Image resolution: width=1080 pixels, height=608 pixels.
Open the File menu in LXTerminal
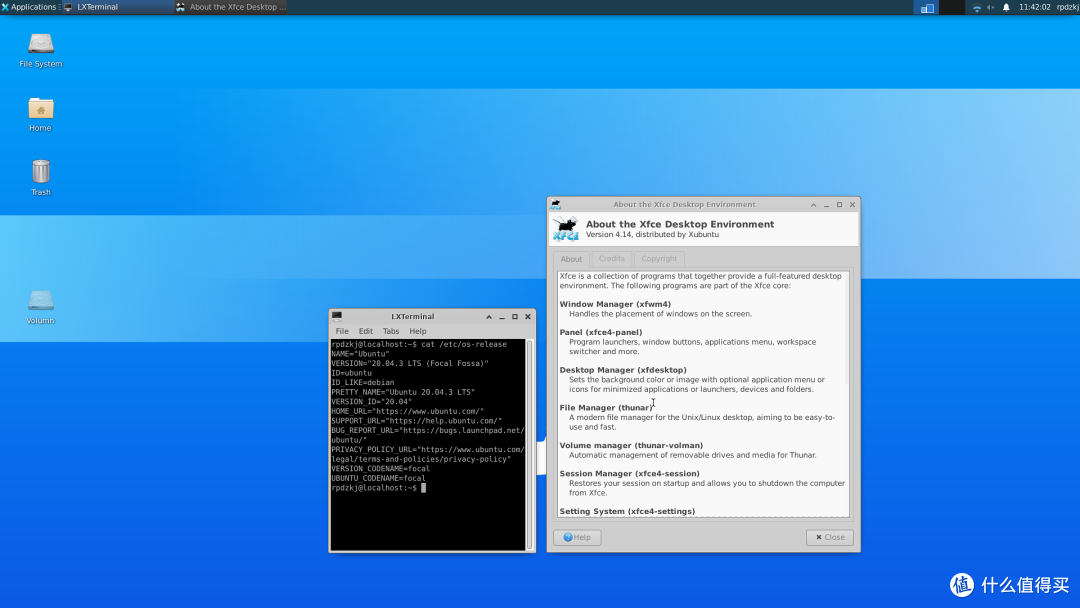(342, 331)
